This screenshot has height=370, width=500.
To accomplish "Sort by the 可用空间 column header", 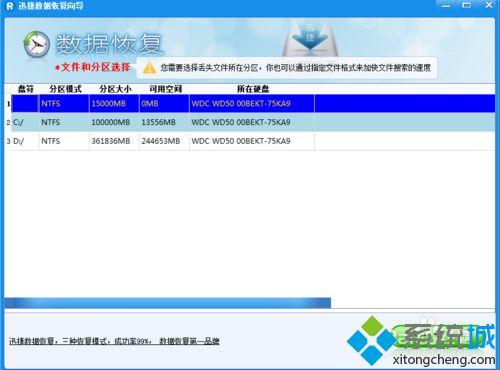I will pyautogui.click(x=165, y=89).
